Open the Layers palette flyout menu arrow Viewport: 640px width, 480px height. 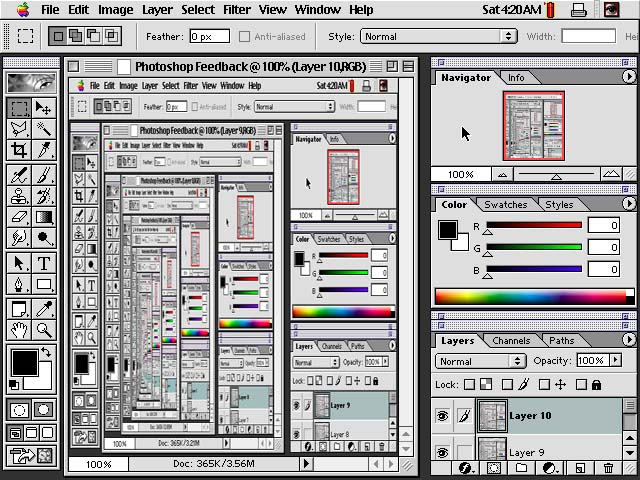[629, 339]
